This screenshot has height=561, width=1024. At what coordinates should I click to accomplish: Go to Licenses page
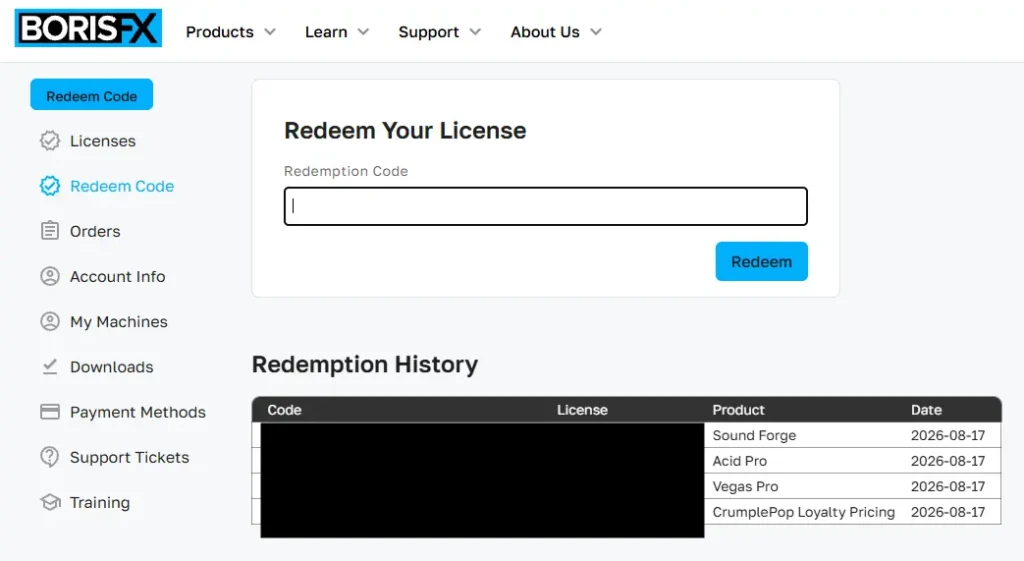tap(103, 141)
